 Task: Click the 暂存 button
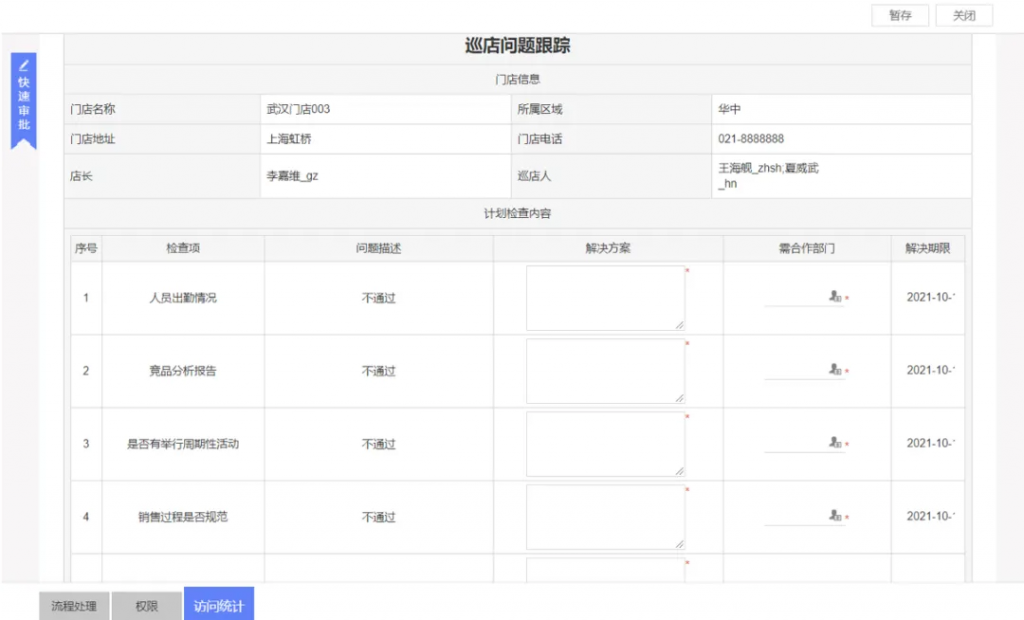[900, 16]
